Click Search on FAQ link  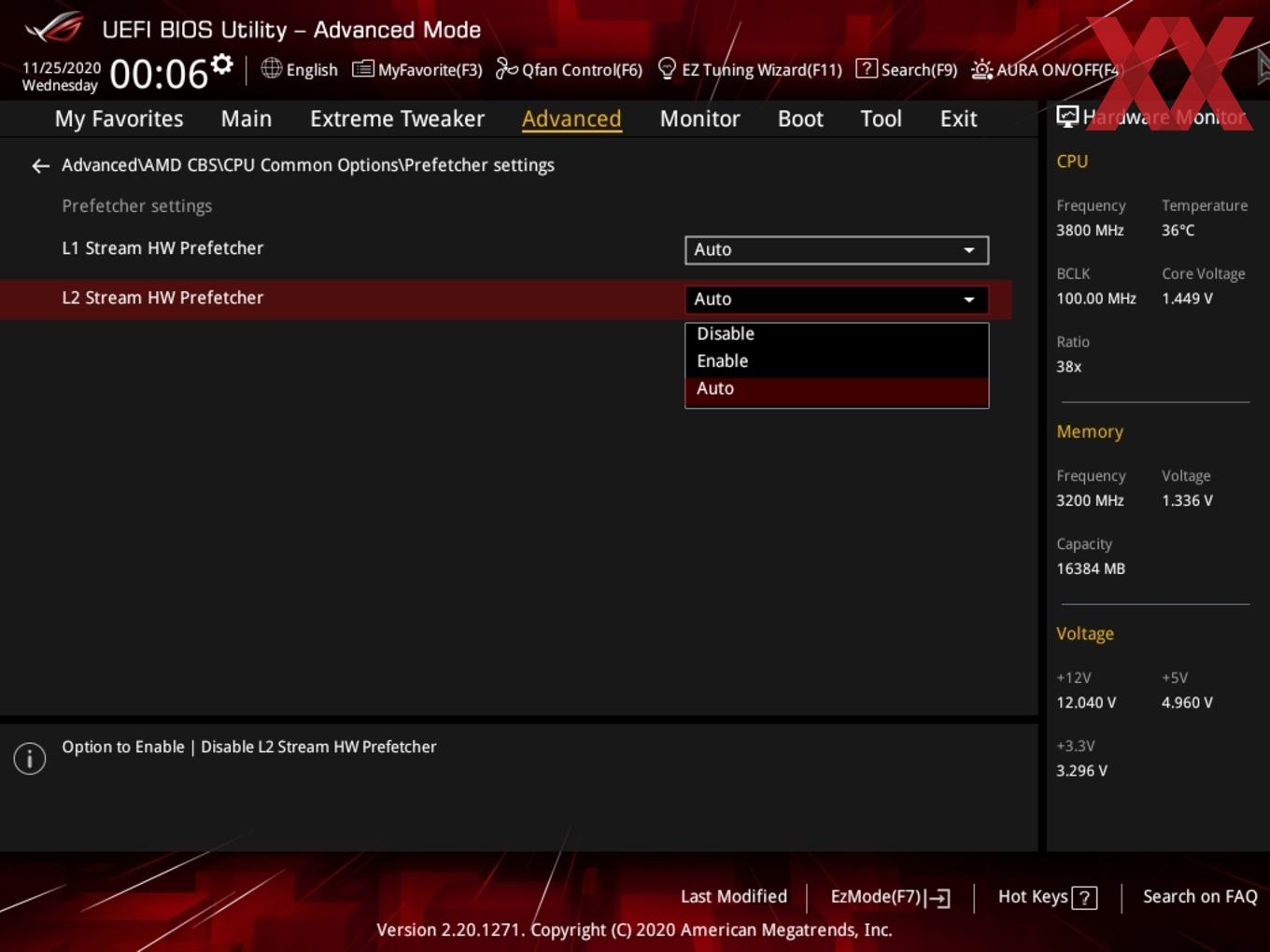(1200, 897)
